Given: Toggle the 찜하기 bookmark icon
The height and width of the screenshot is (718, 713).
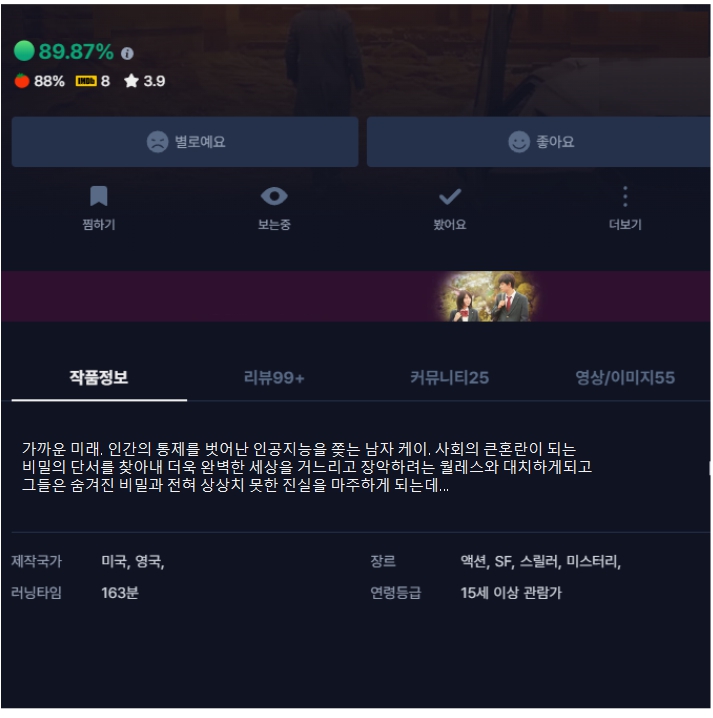Looking at the screenshot, I should pos(99,196).
